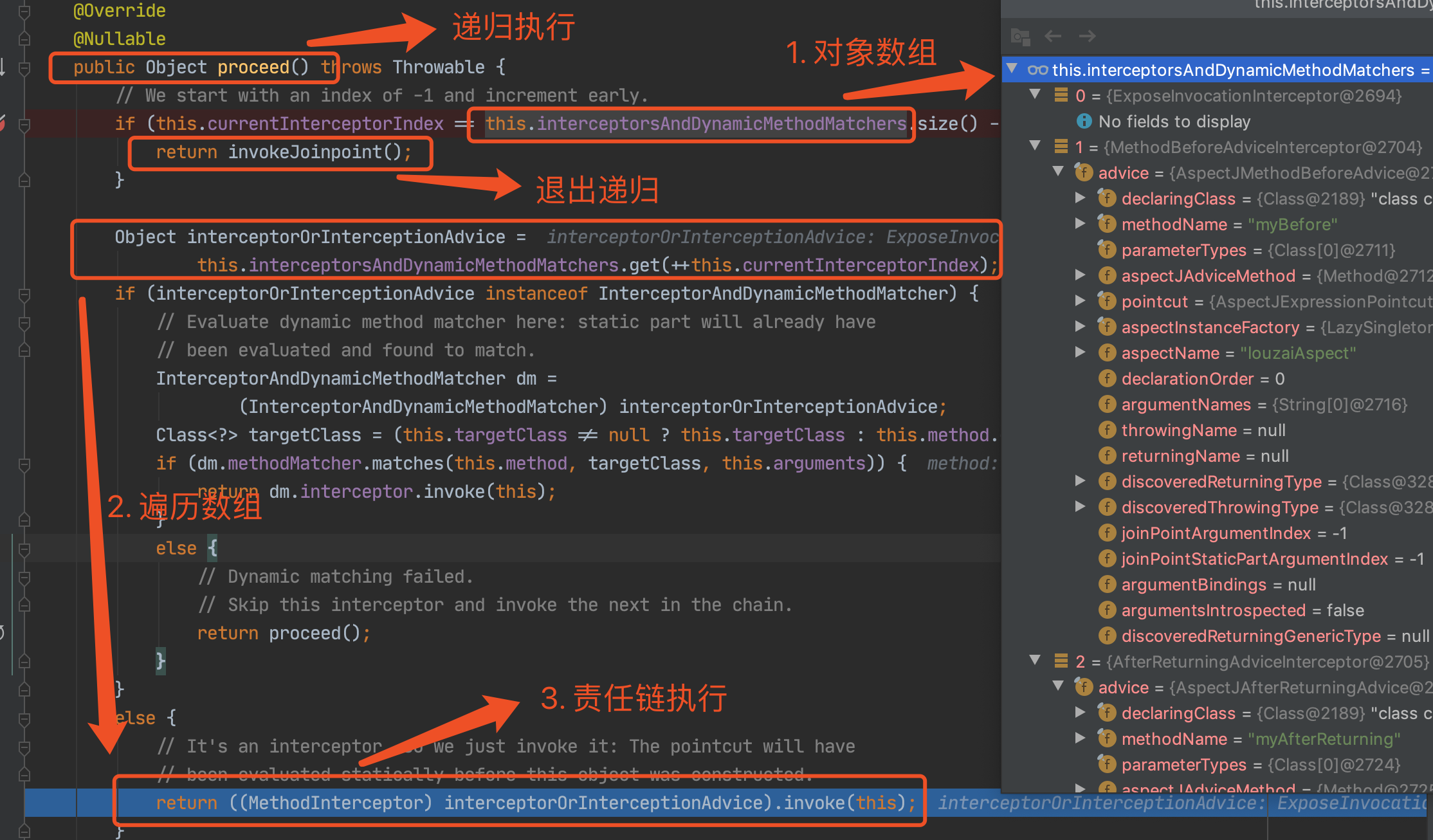Collapse array element 2 AfterReturningAdviceInterceptor@2705

tap(1035, 661)
